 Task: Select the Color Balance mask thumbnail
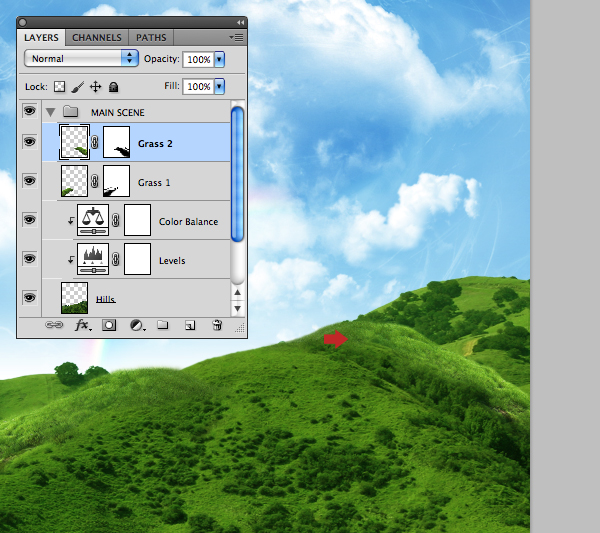click(137, 220)
